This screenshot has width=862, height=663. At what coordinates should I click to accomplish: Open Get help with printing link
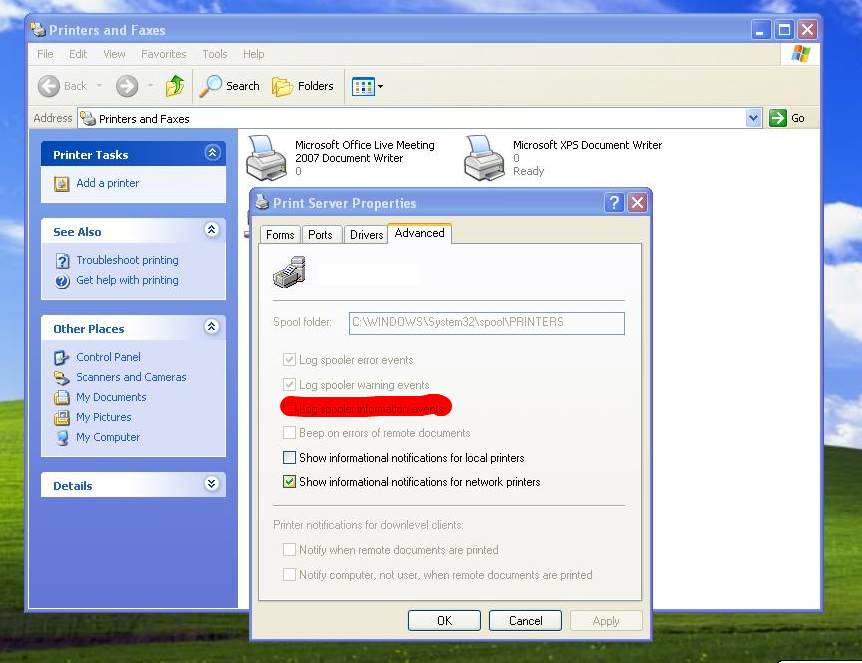[x=127, y=280]
